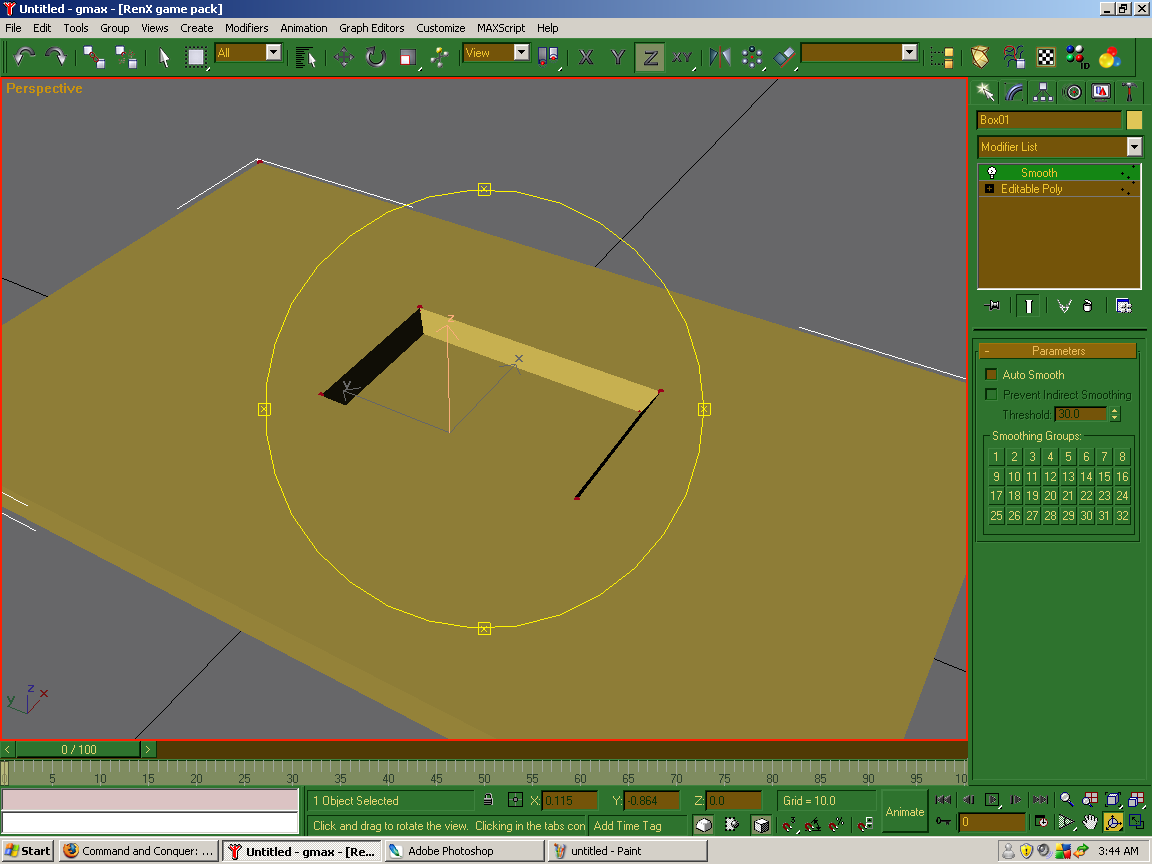
Task: Toggle Prevent Indirect Smoothing checkbox
Action: coord(992,394)
